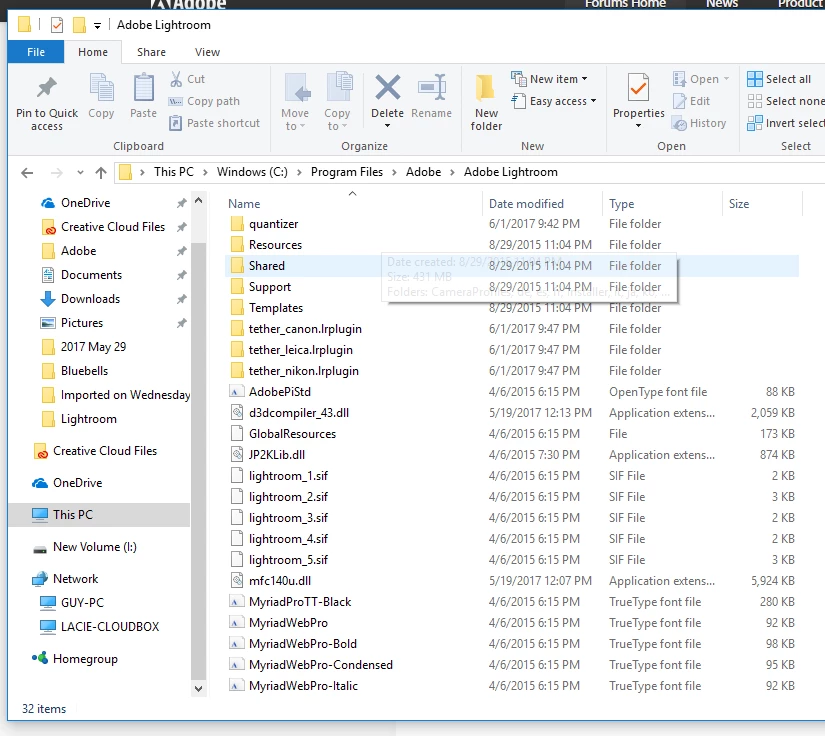825x736 pixels.
Task: Click Forums Home in the browser behind
Action: click(625, 4)
